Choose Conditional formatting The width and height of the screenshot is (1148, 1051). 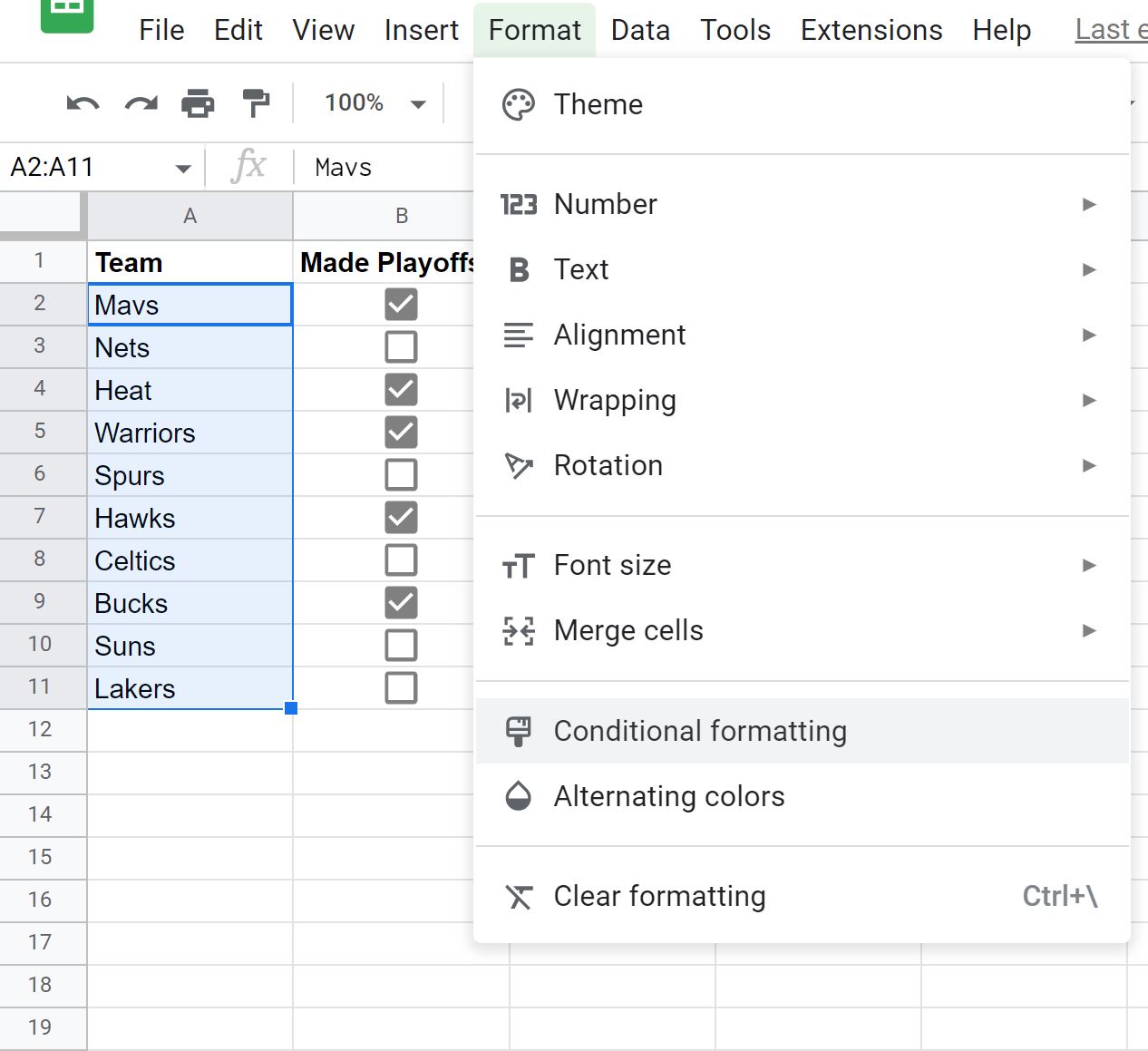tap(700, 731)
